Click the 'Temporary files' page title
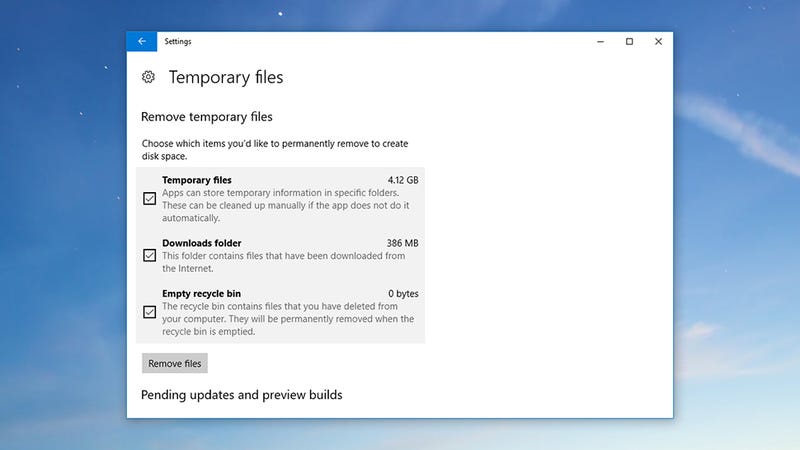 [x=226, y=77]
